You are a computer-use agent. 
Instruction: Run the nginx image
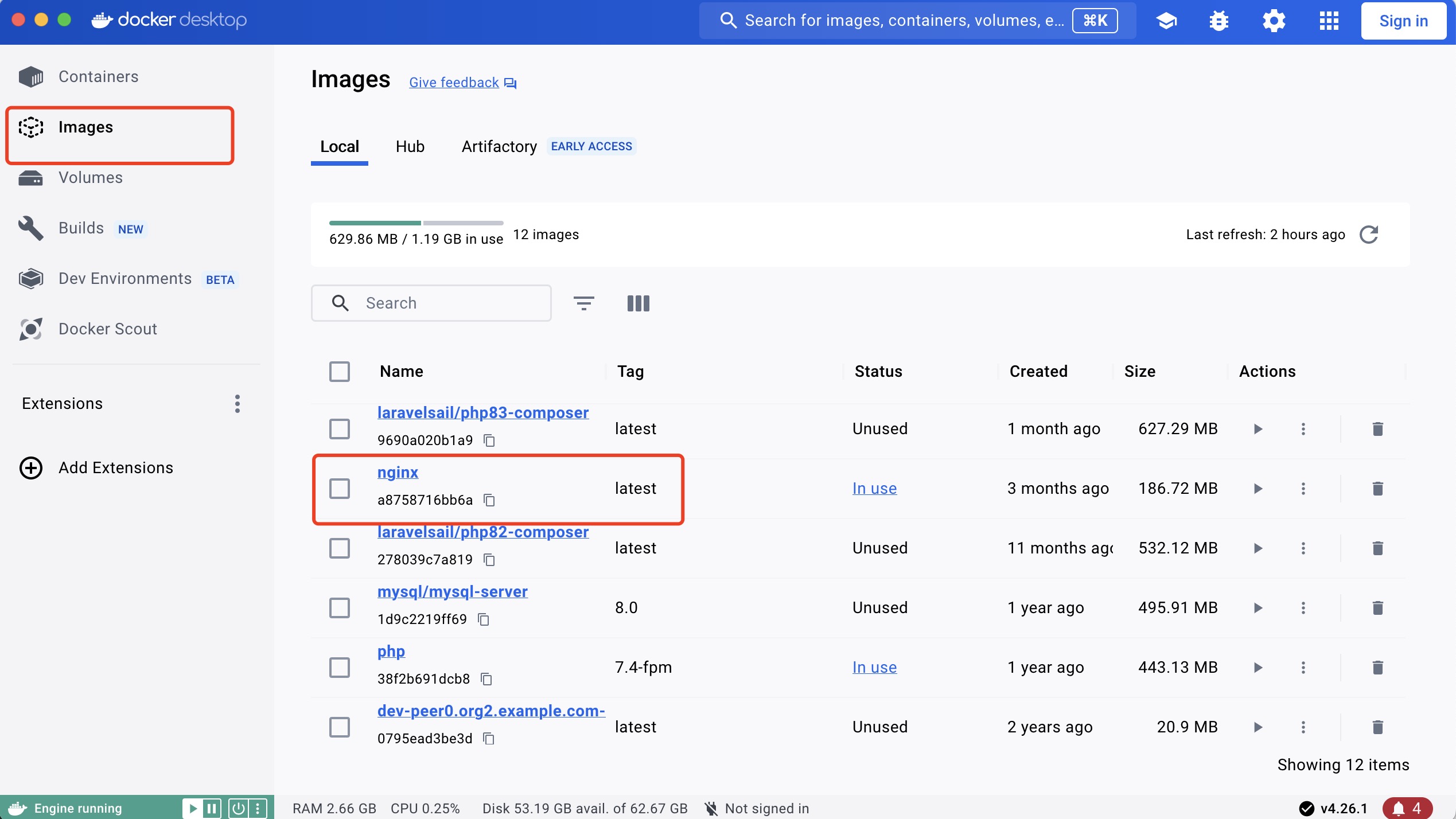(x=1258, y=489)
